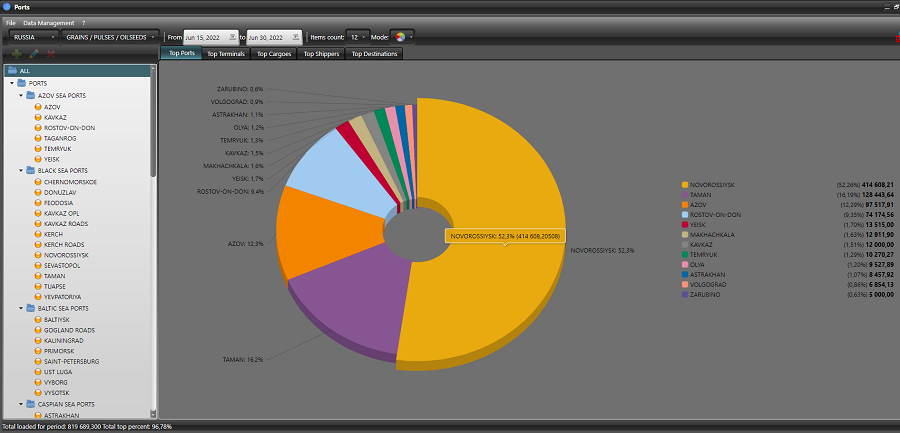Click the TEMRYUK green legend swatch

[x=685, y=254]
